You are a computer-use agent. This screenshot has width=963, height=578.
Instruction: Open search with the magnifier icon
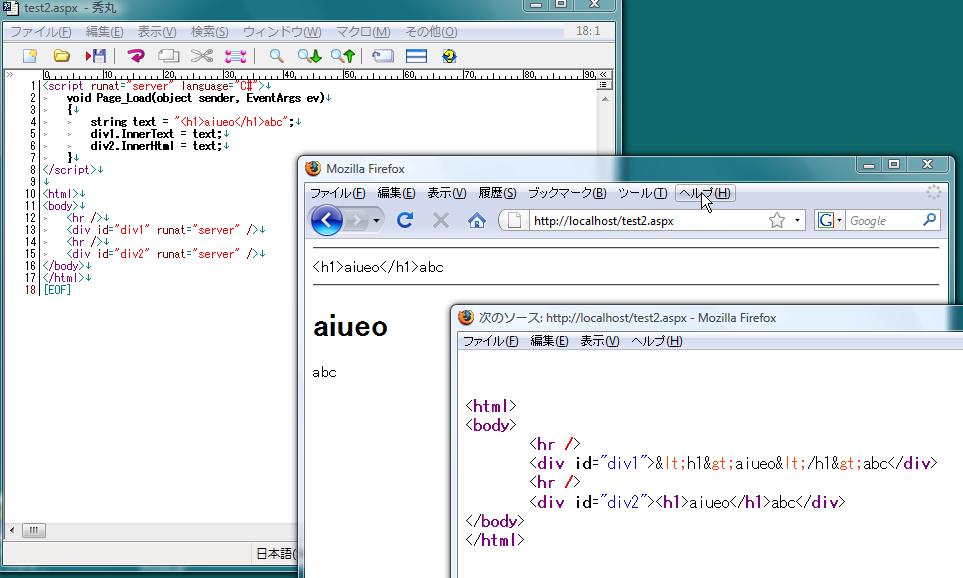(x=276, y=57)
